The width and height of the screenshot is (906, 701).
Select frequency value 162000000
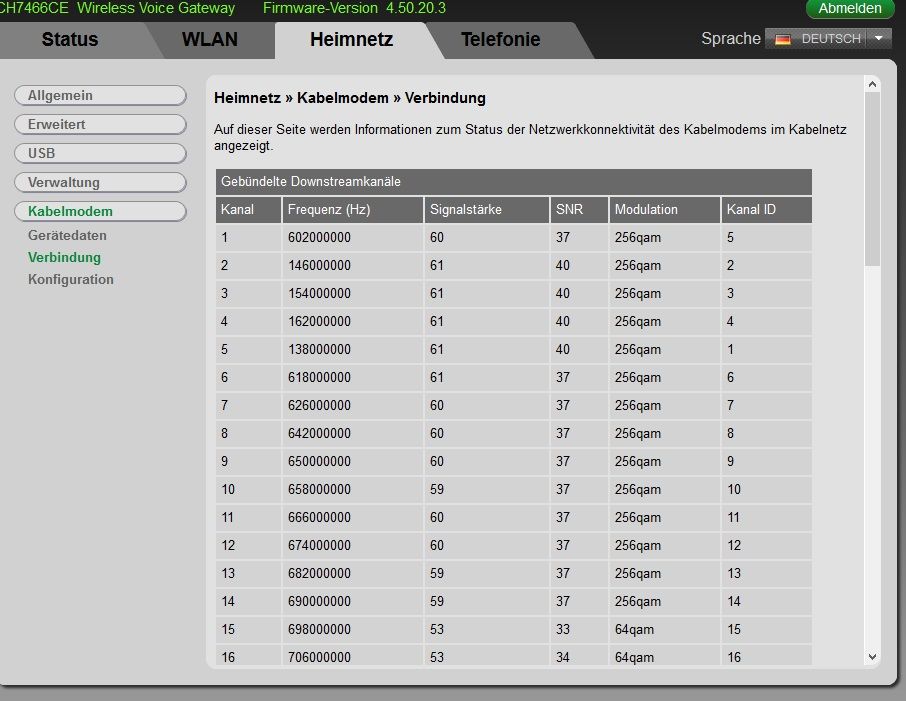[320, 321]
